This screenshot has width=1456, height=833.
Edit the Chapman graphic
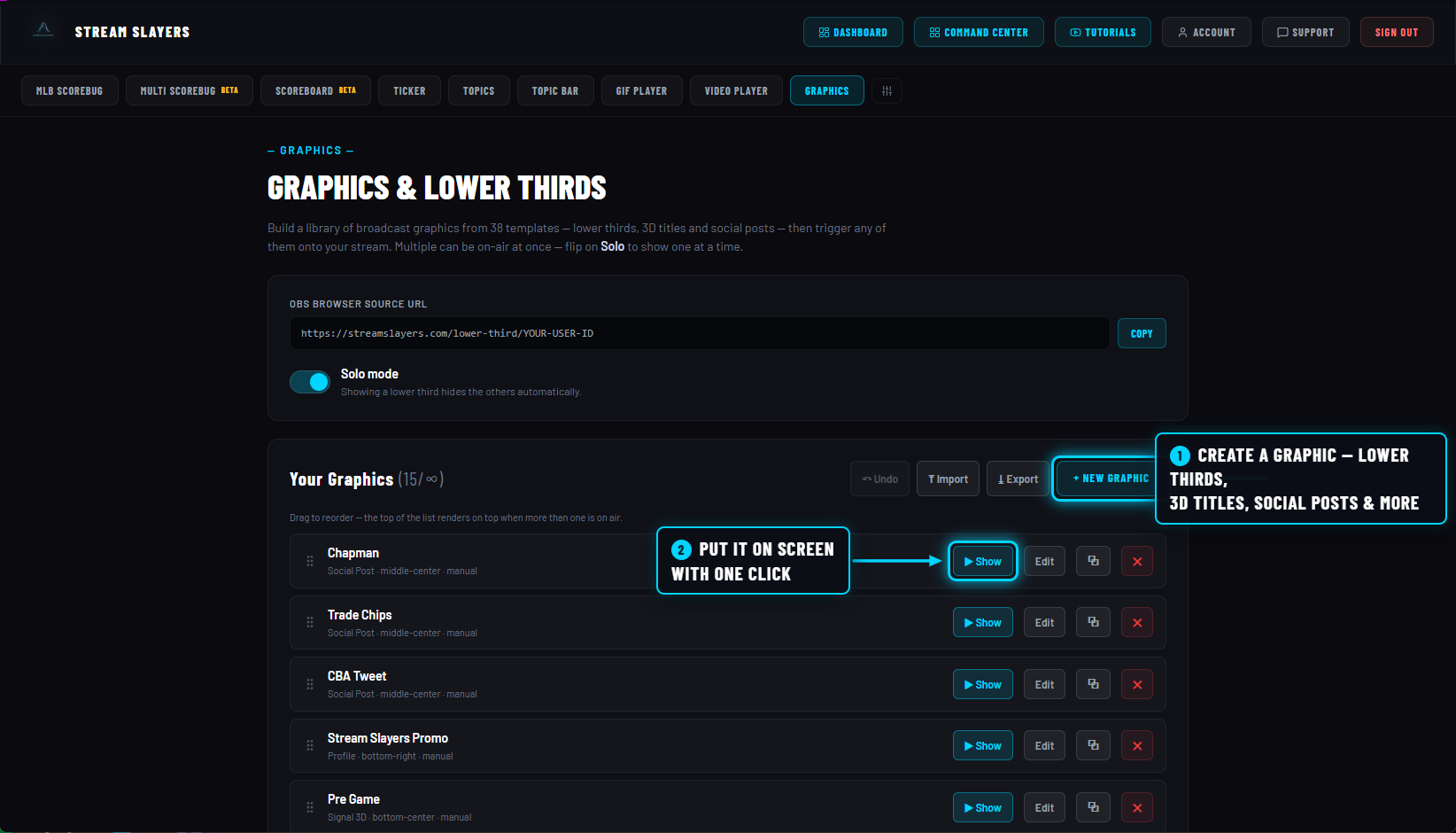point(1044,561)
